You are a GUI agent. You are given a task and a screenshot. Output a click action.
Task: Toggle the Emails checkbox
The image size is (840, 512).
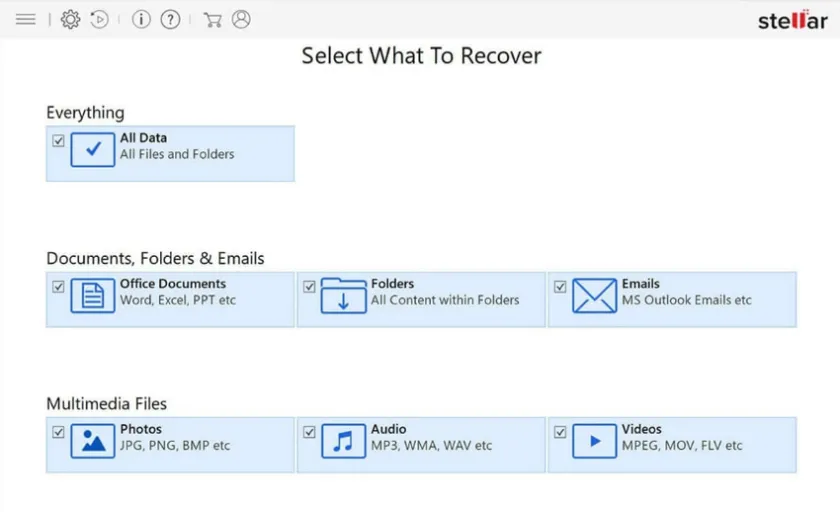click(x=560, y=287)
